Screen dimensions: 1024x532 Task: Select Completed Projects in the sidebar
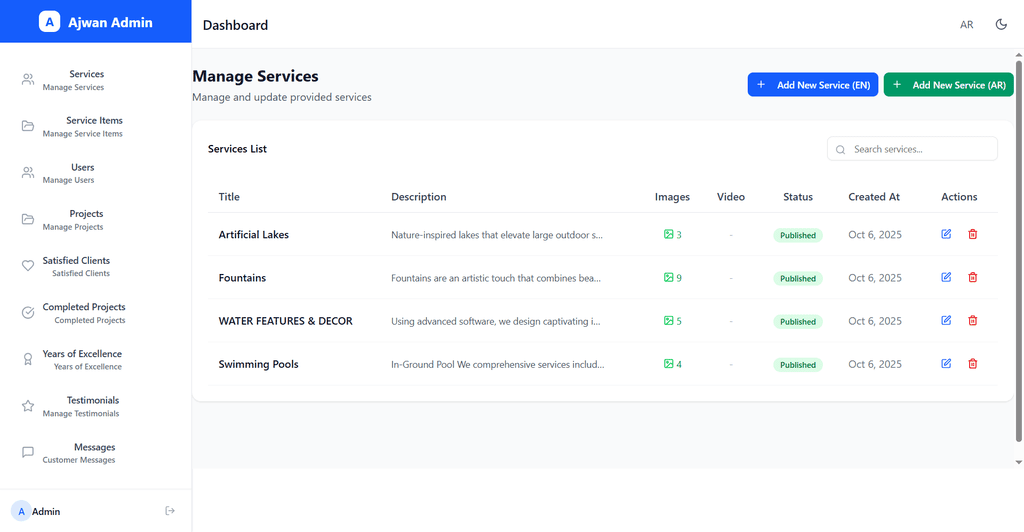84,313
